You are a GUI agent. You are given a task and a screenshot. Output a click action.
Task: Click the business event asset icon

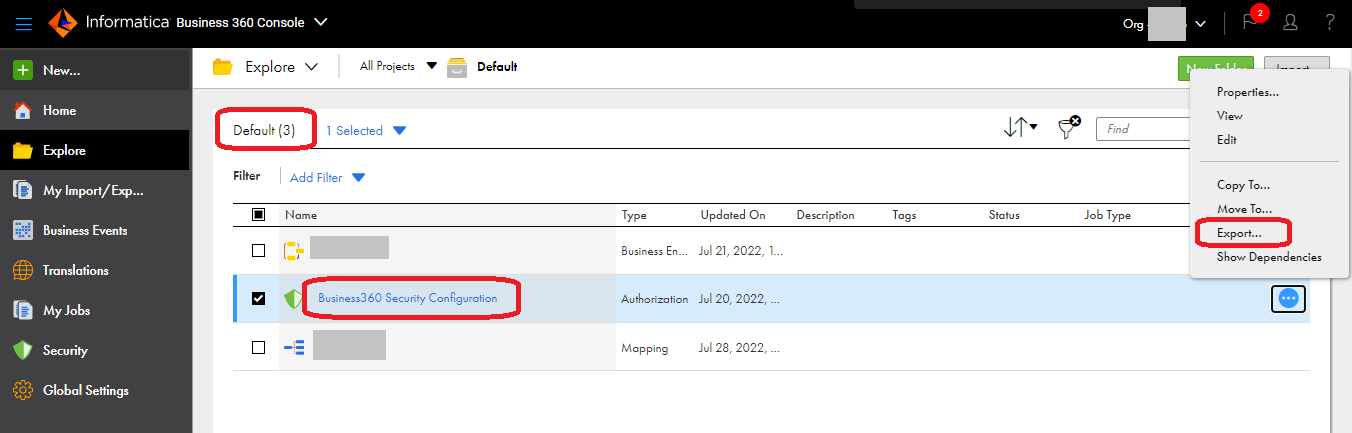293,250
